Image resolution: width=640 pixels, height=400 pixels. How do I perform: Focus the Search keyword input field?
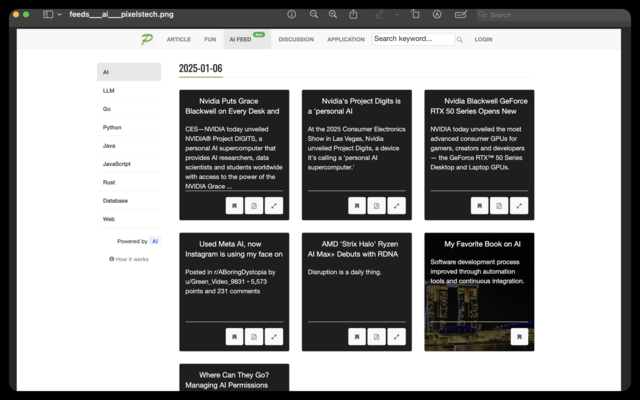pyautogui.click(x=413, y=39)
